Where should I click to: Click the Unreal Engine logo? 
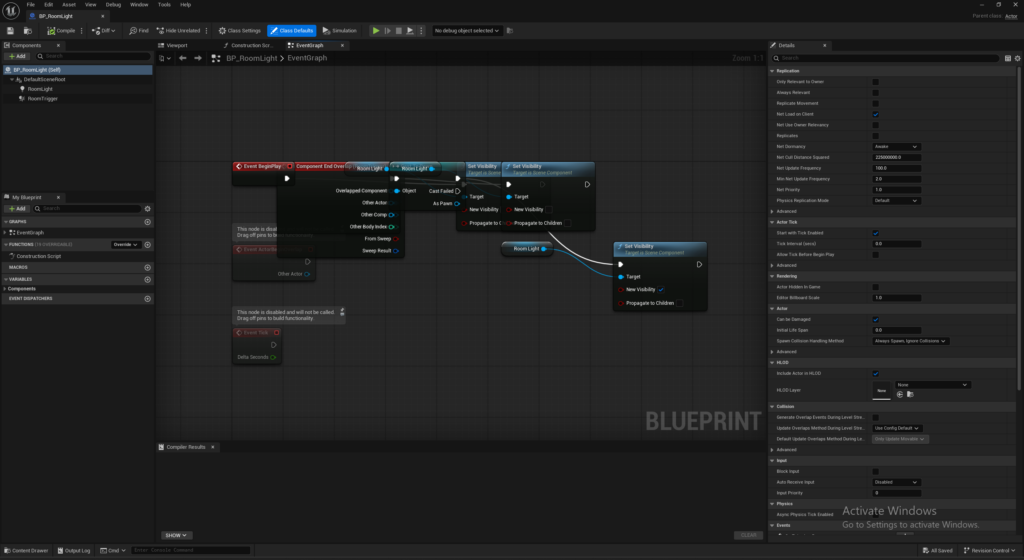[x=11, y=10]
